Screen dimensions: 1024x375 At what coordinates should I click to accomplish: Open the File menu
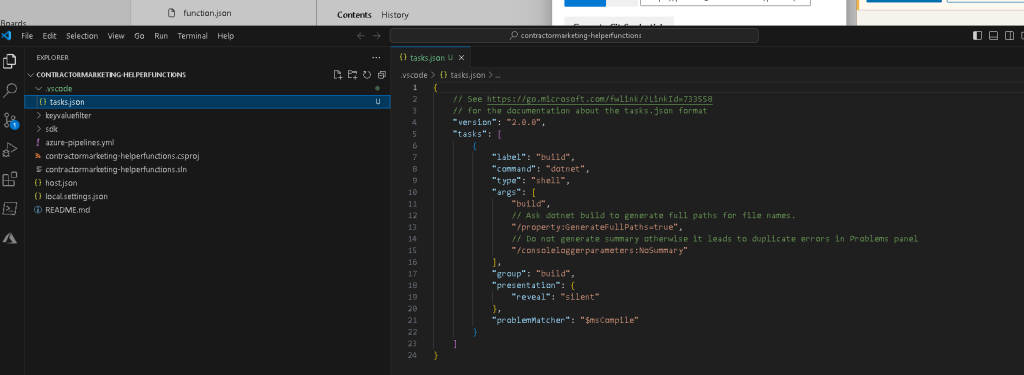coord(27,36)
